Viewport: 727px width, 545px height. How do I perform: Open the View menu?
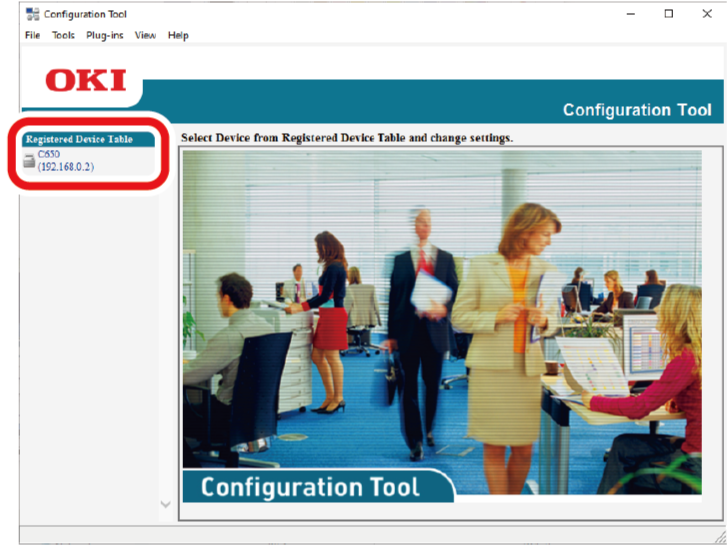coord(145,35)
